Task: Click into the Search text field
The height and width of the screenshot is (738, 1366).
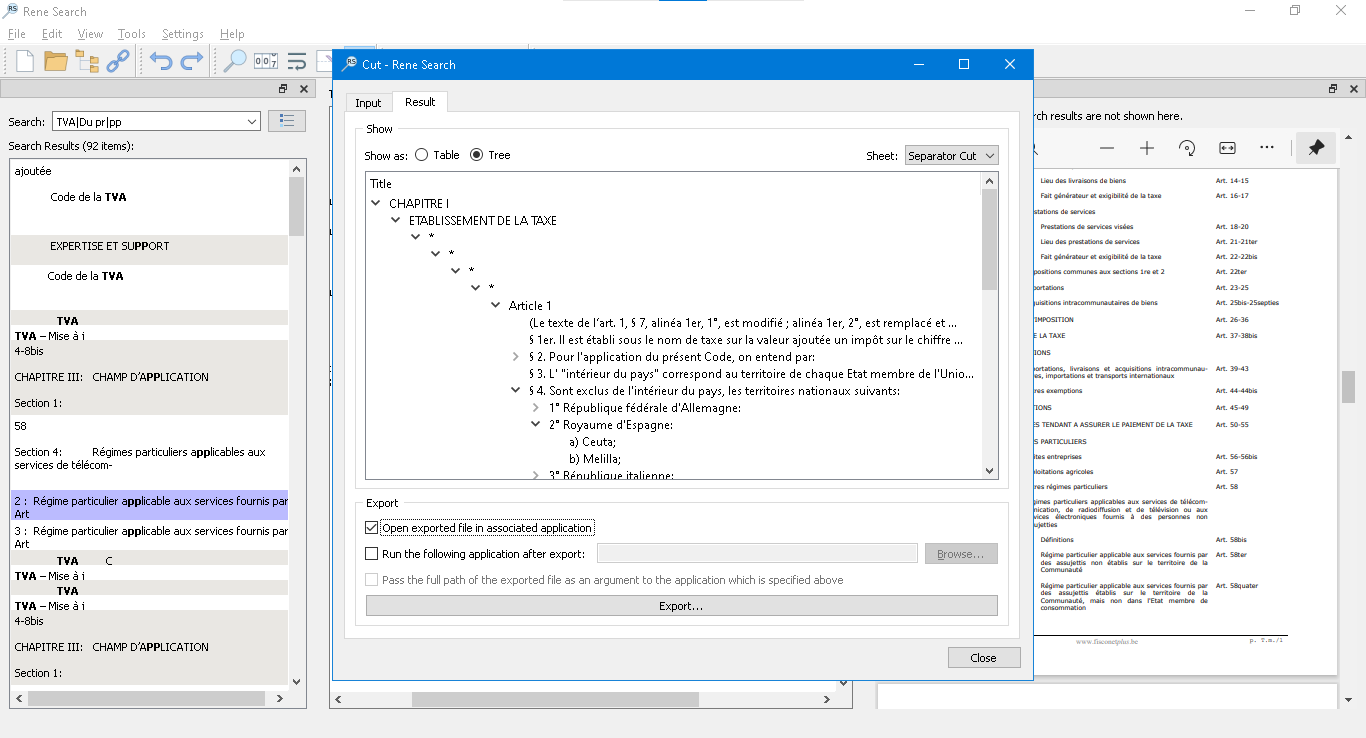Action: coord(147,122)
